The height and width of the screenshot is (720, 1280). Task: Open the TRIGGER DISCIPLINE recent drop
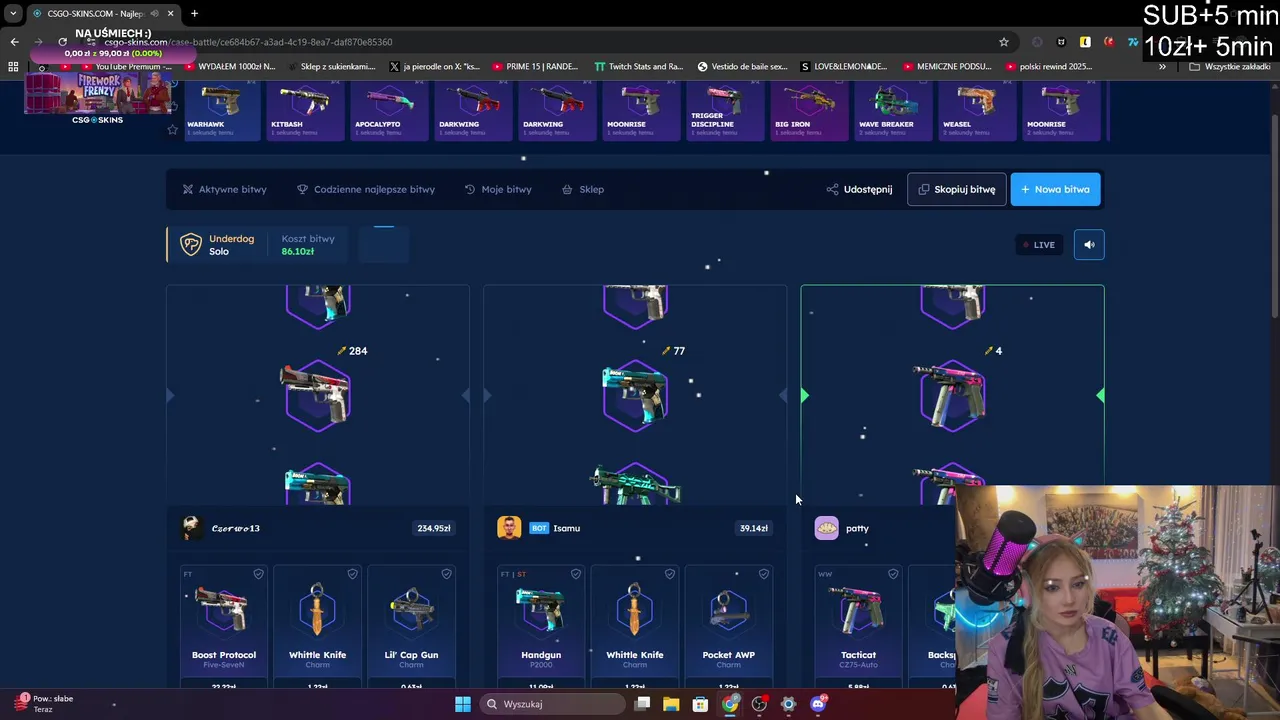(x=726, y=110)
